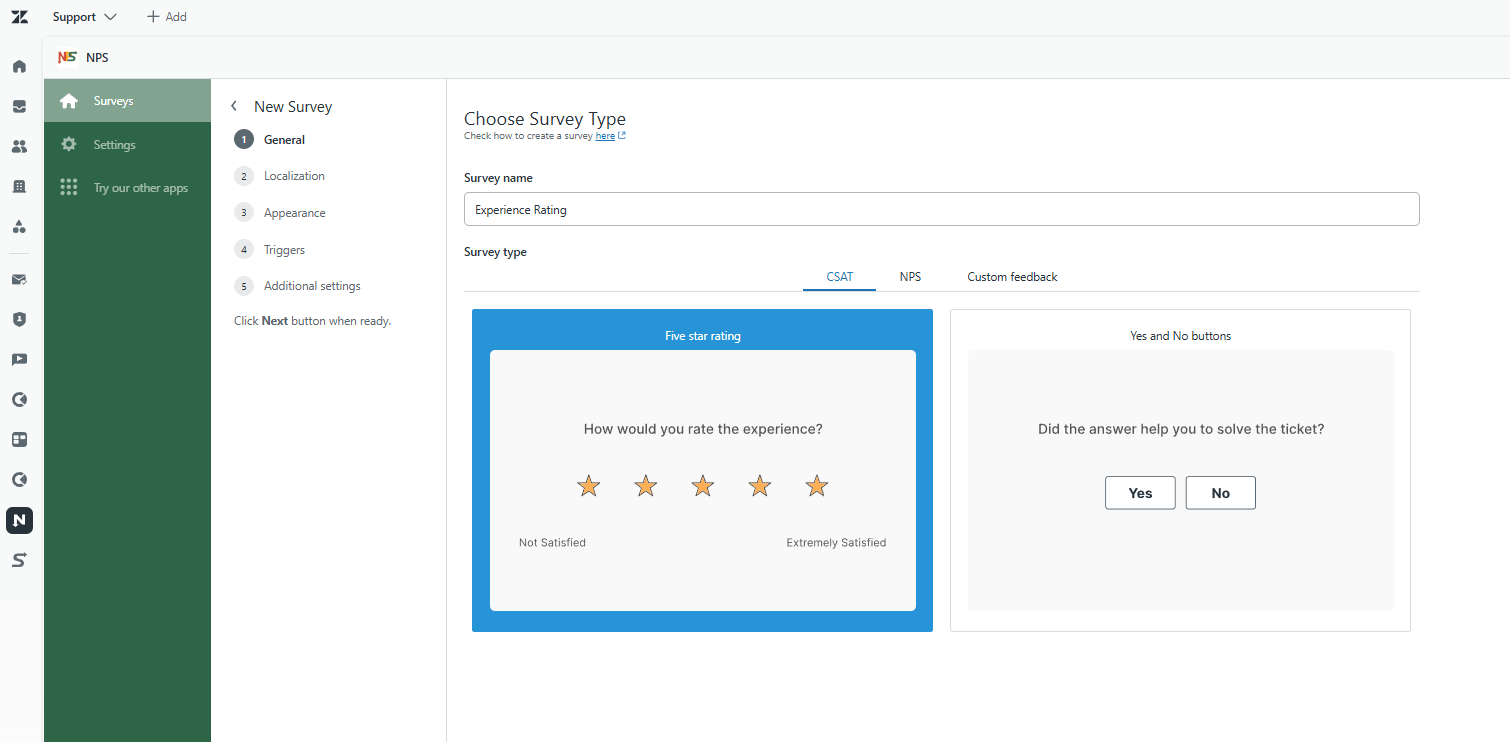Image resolution: width=1510 pixels, height=742 pixels.
Task: Open the Home icon in Zendesk sidebar
Action: [x=19, y=67]
